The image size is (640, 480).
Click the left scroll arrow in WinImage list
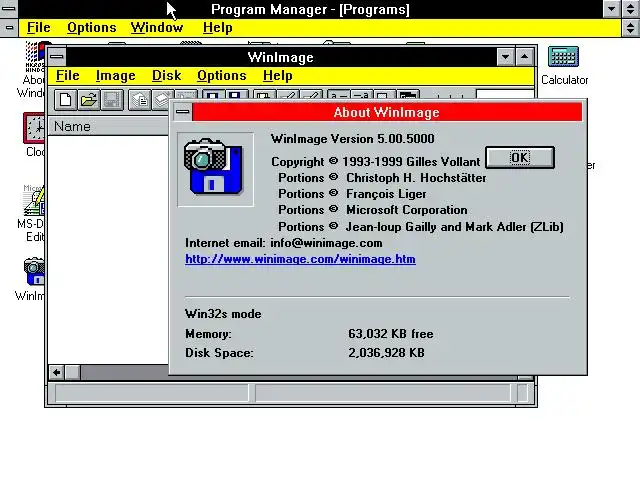57,372
